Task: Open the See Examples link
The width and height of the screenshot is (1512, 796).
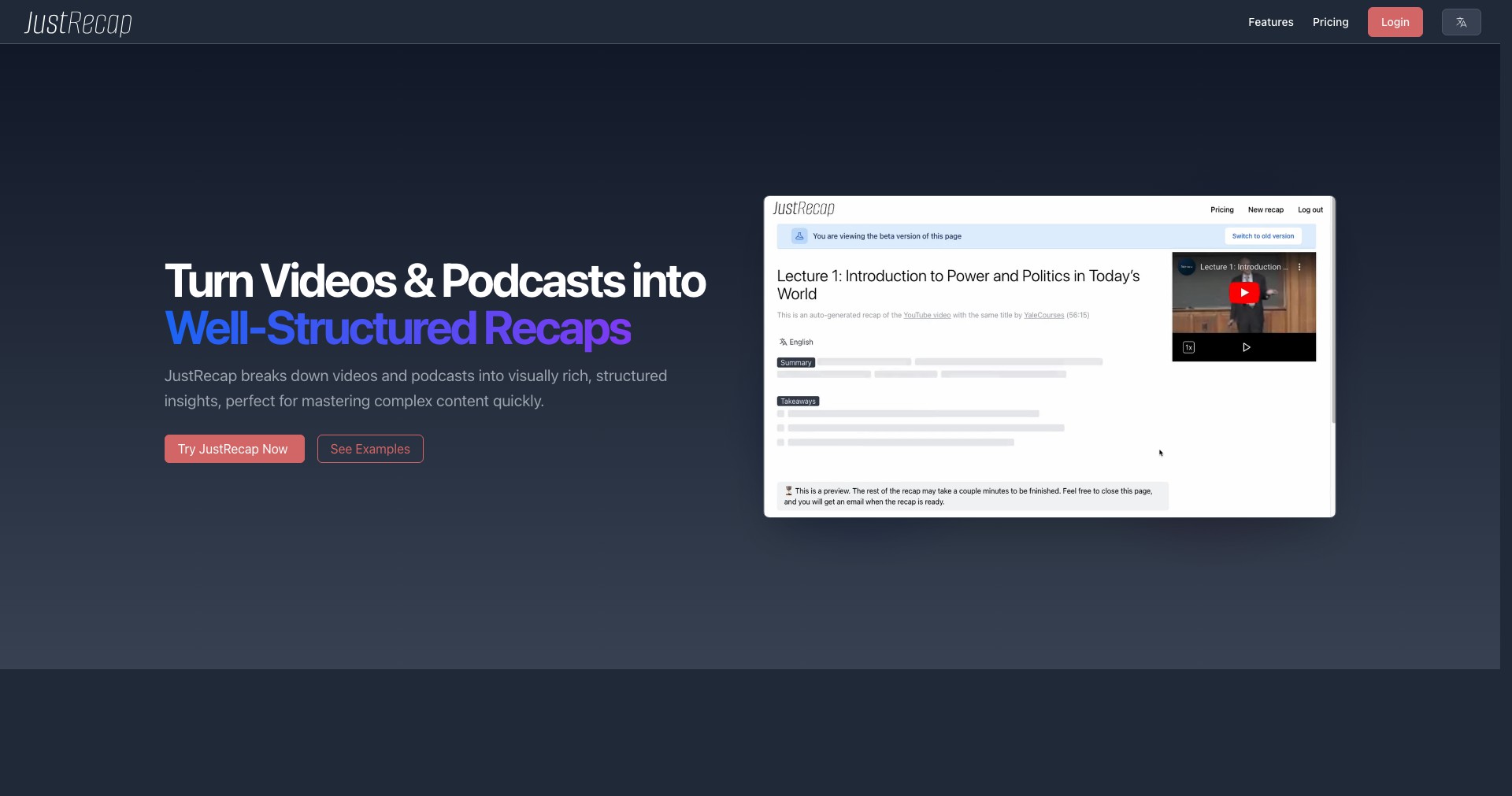Action: 370,449
